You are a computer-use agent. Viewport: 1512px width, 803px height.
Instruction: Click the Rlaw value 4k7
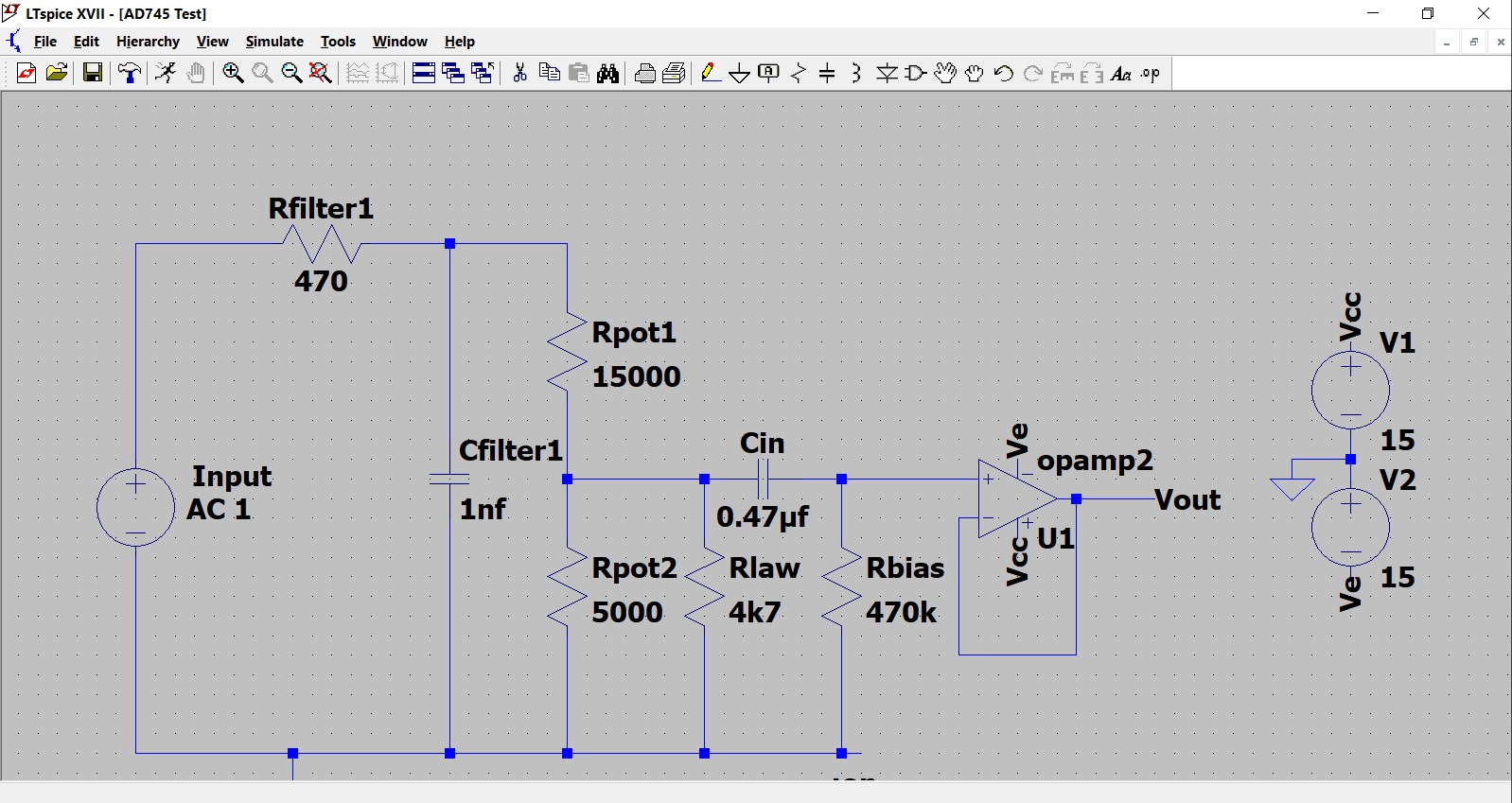pos(755,612)
